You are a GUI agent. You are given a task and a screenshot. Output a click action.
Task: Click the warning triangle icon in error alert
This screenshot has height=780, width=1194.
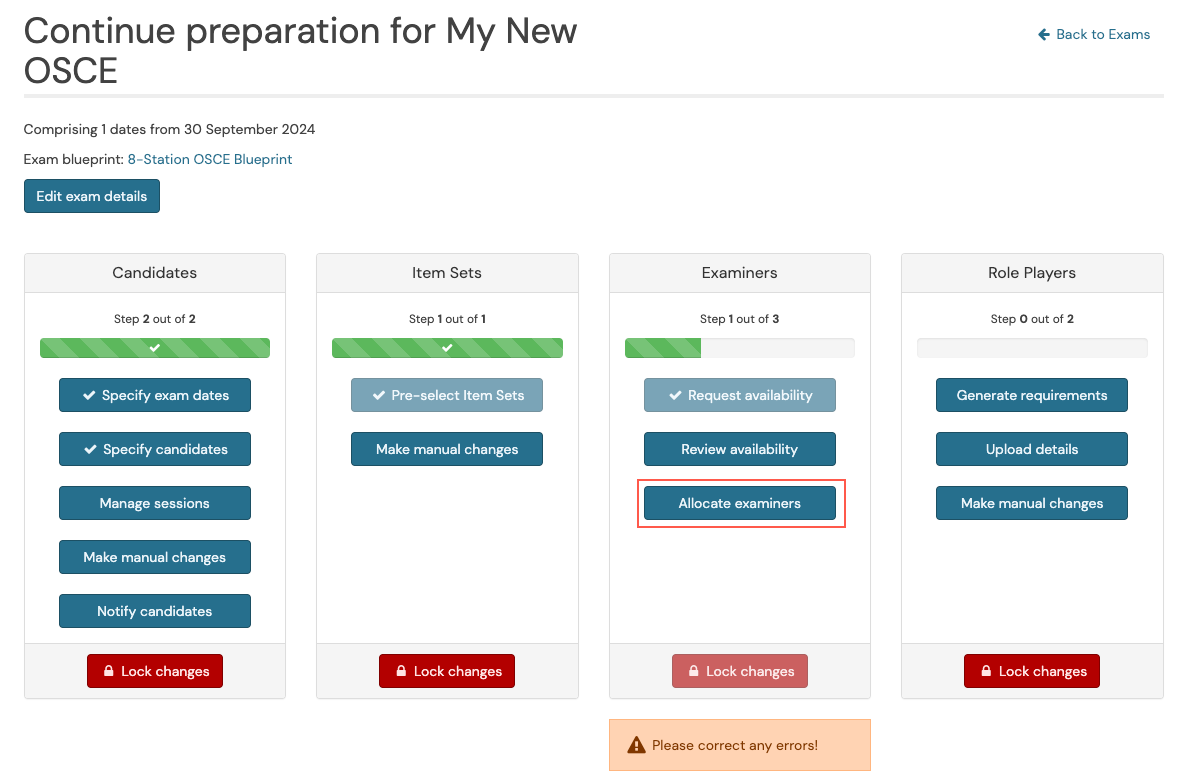coord(636,745)
